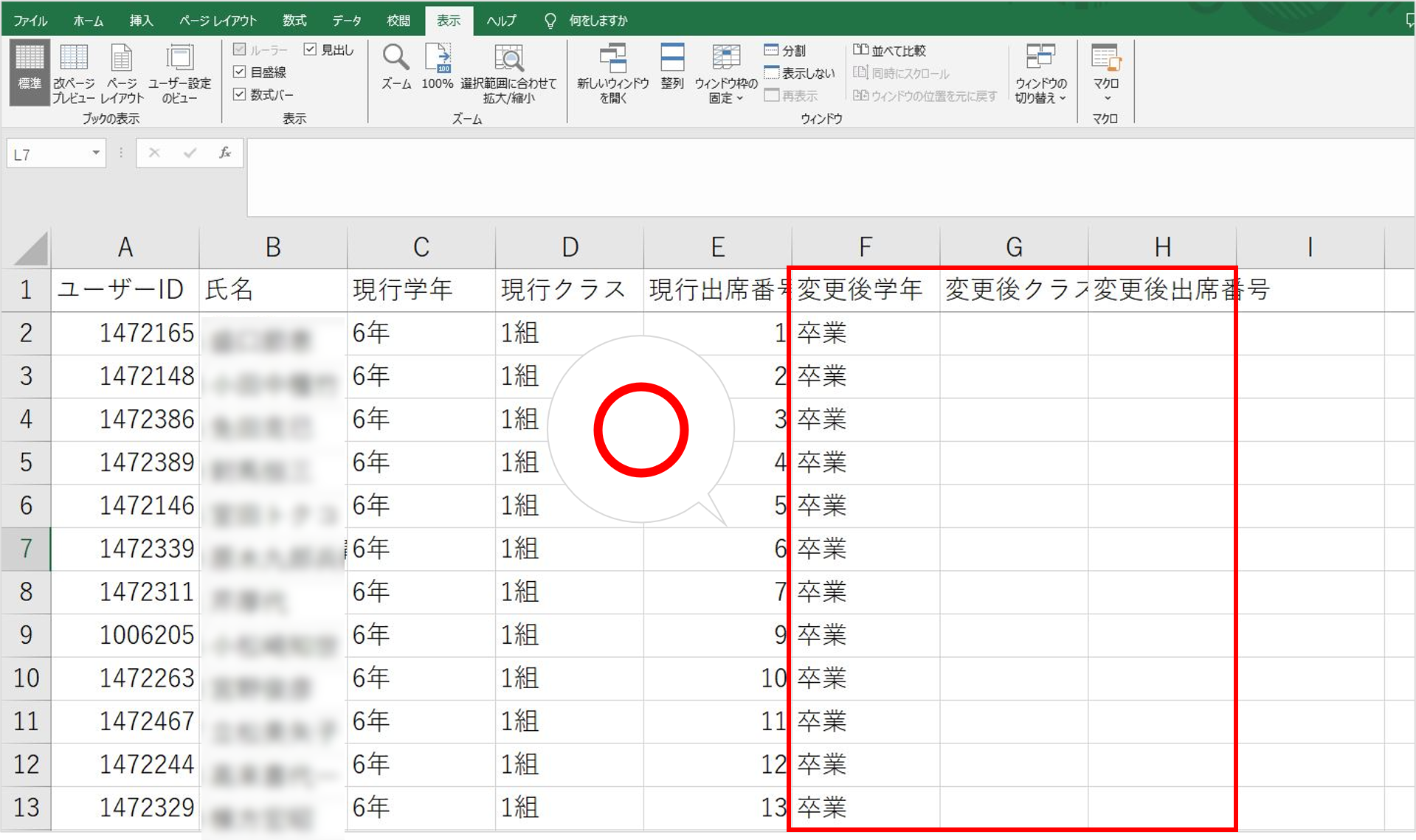Expand the Name Box dropdown arrow
Viewport: 1416px width, 840px height.
96,153
